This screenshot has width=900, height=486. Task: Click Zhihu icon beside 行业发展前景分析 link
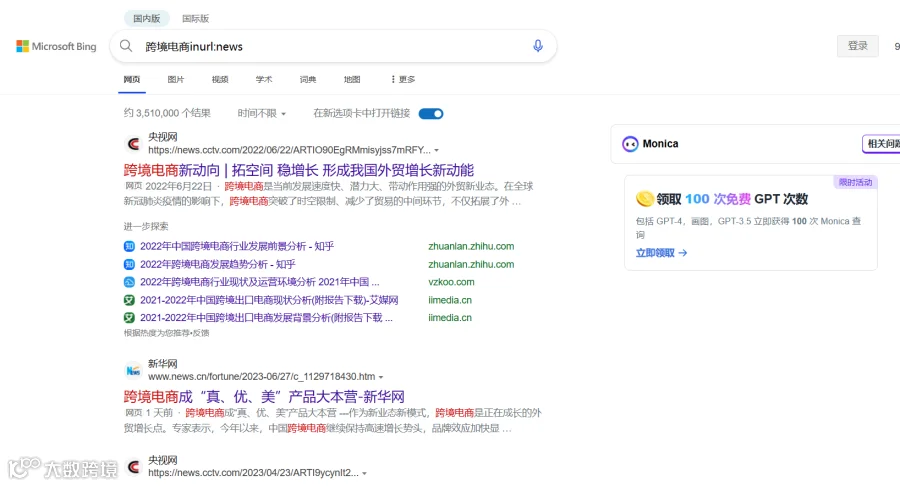point(129,246)
